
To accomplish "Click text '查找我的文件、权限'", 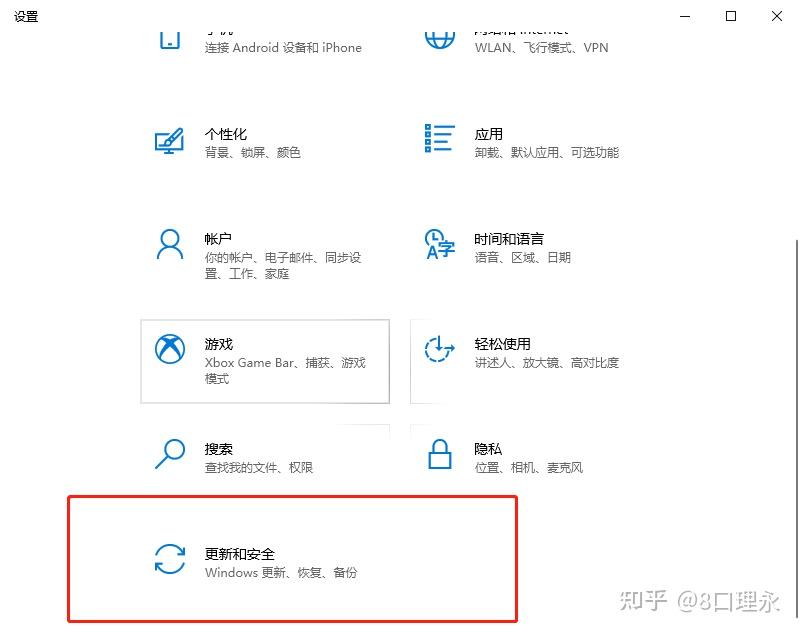I will 259,468.
